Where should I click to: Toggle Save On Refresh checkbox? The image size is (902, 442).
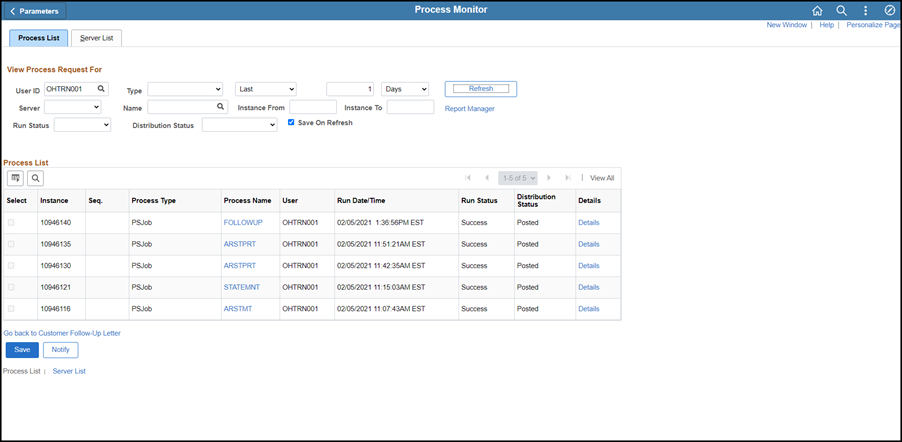[291, 123]
